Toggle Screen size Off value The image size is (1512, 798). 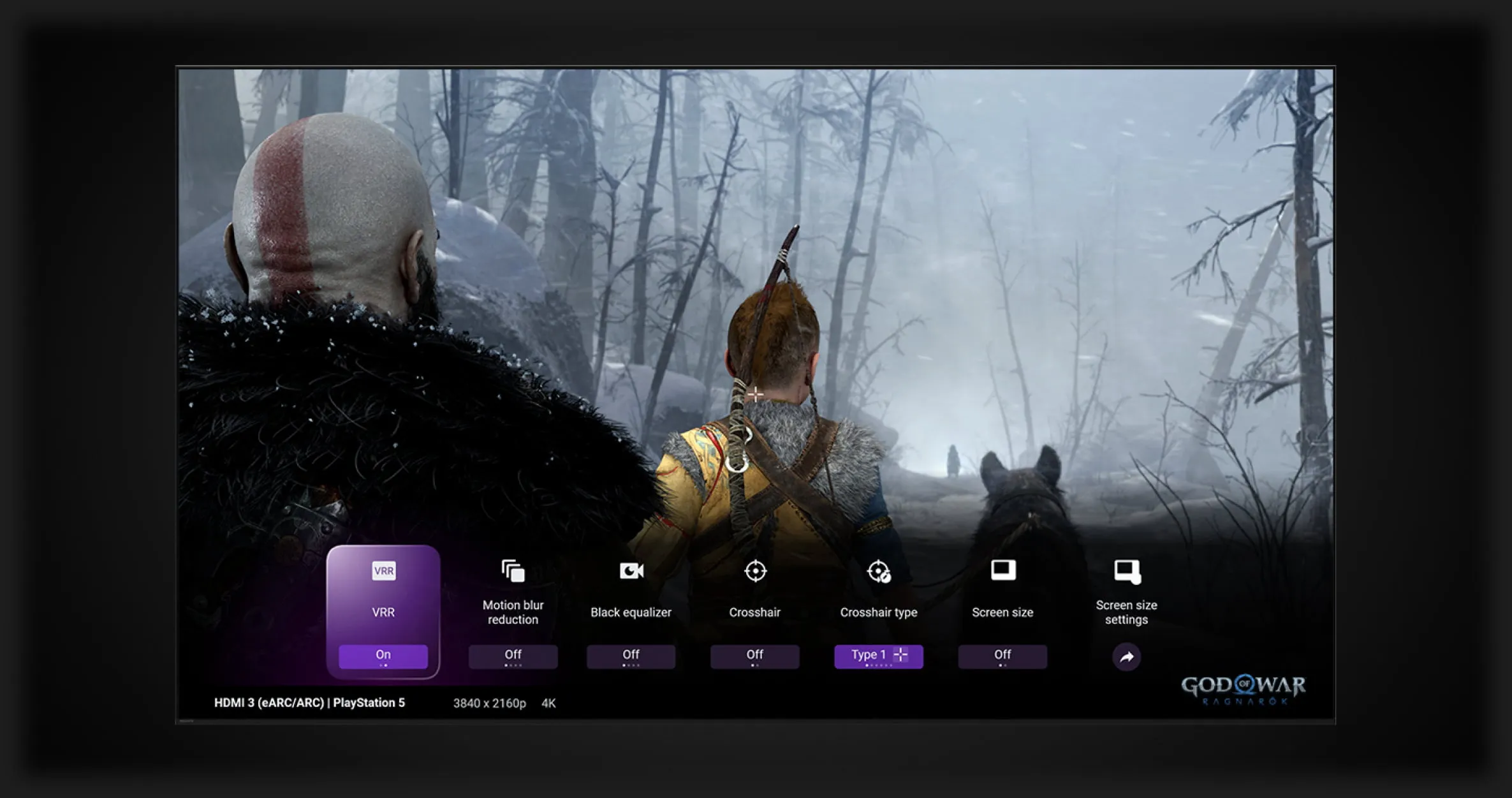[1002, 656]
